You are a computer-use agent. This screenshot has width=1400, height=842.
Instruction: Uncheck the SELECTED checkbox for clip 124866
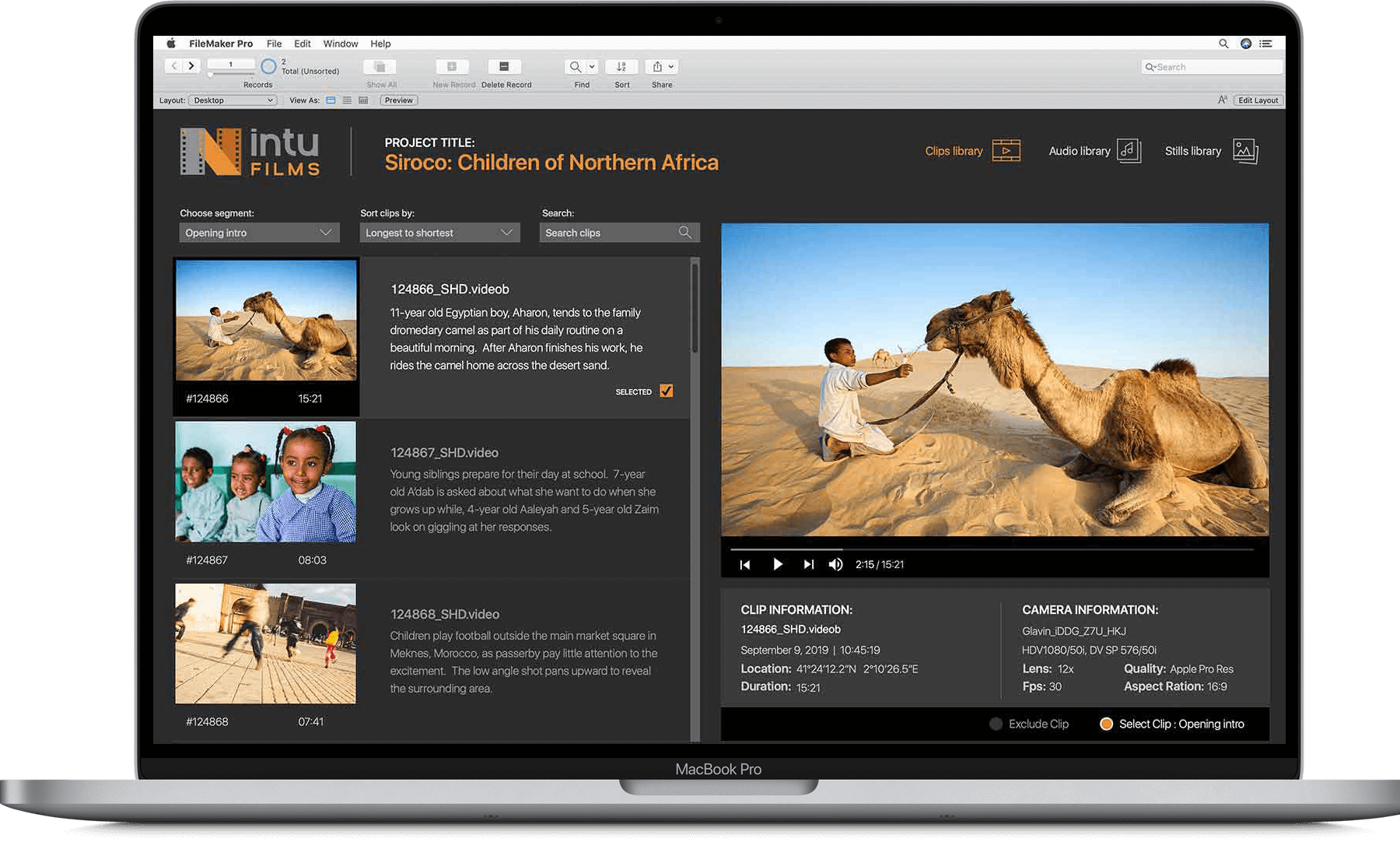pyautogui.click(x=667, y=391)
